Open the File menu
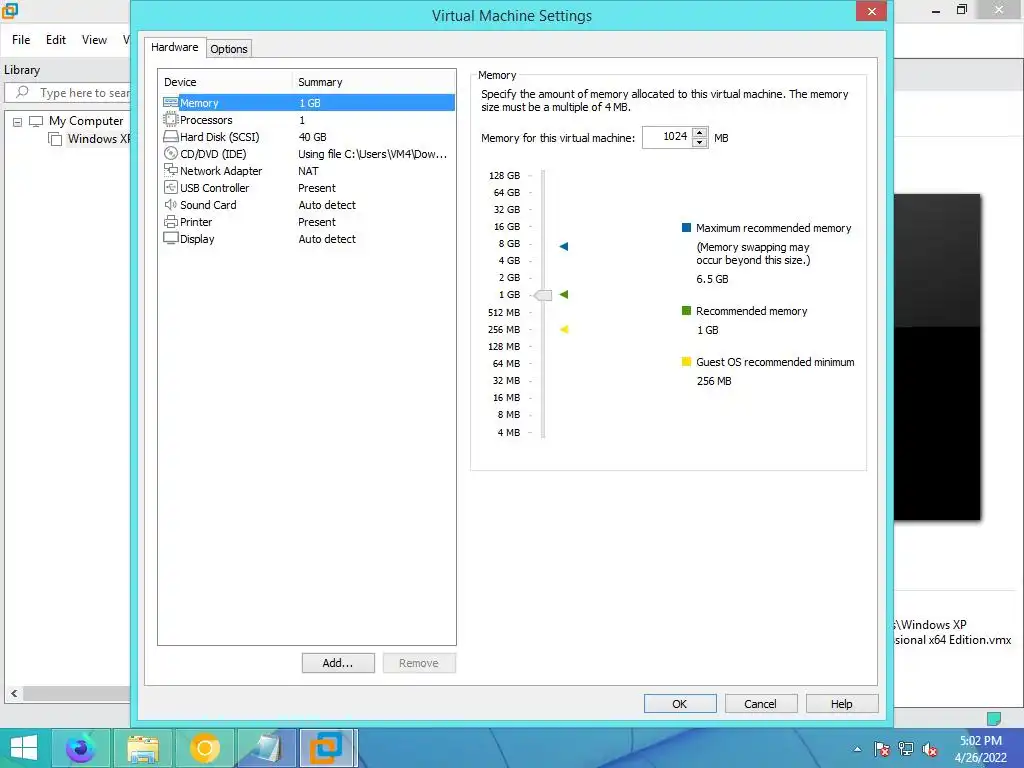Viewport: 1024px width, 768px height. [x=21, y=40]
